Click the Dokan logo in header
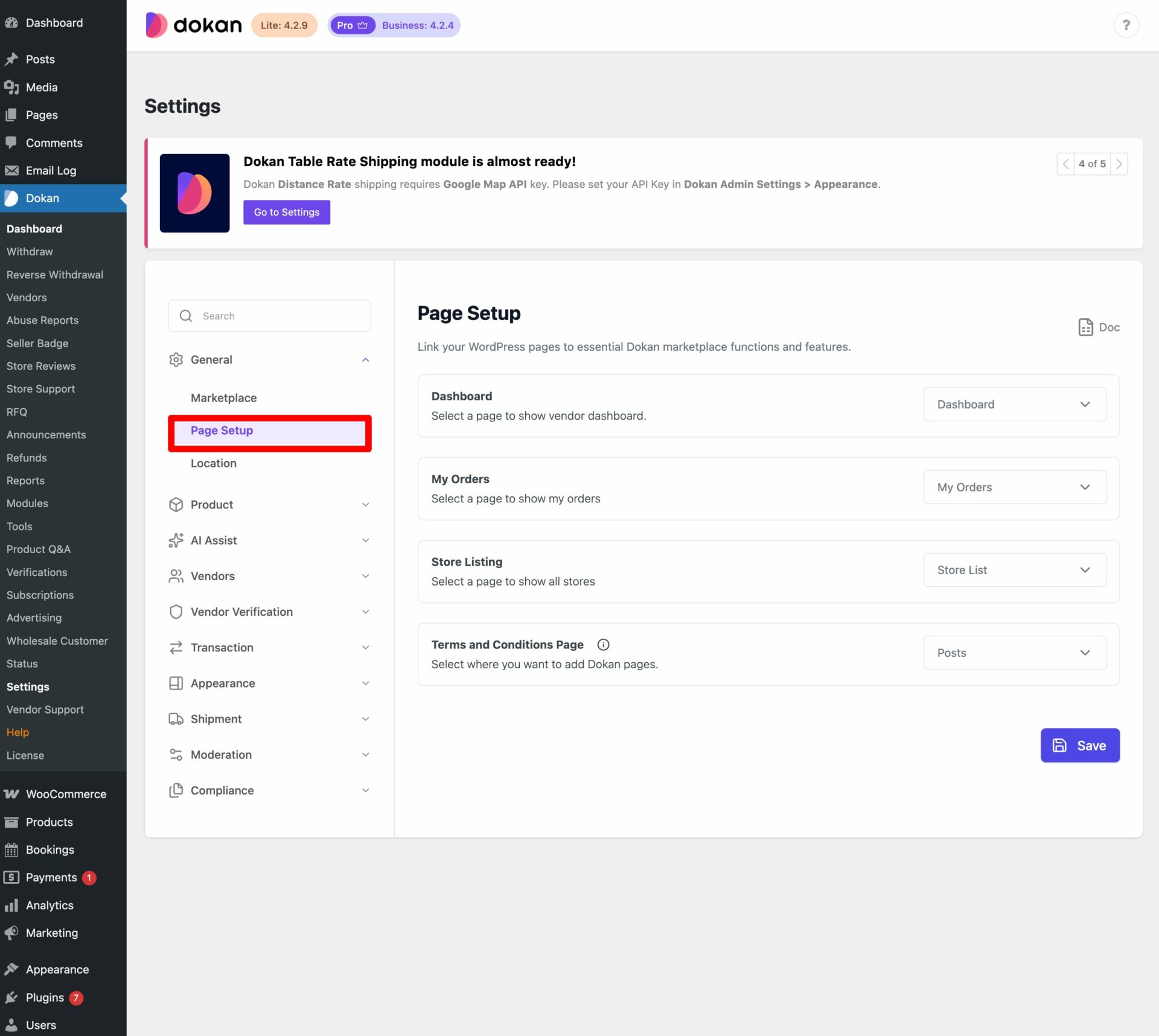The image size is (1159, 1036). [x=193, y=25]
